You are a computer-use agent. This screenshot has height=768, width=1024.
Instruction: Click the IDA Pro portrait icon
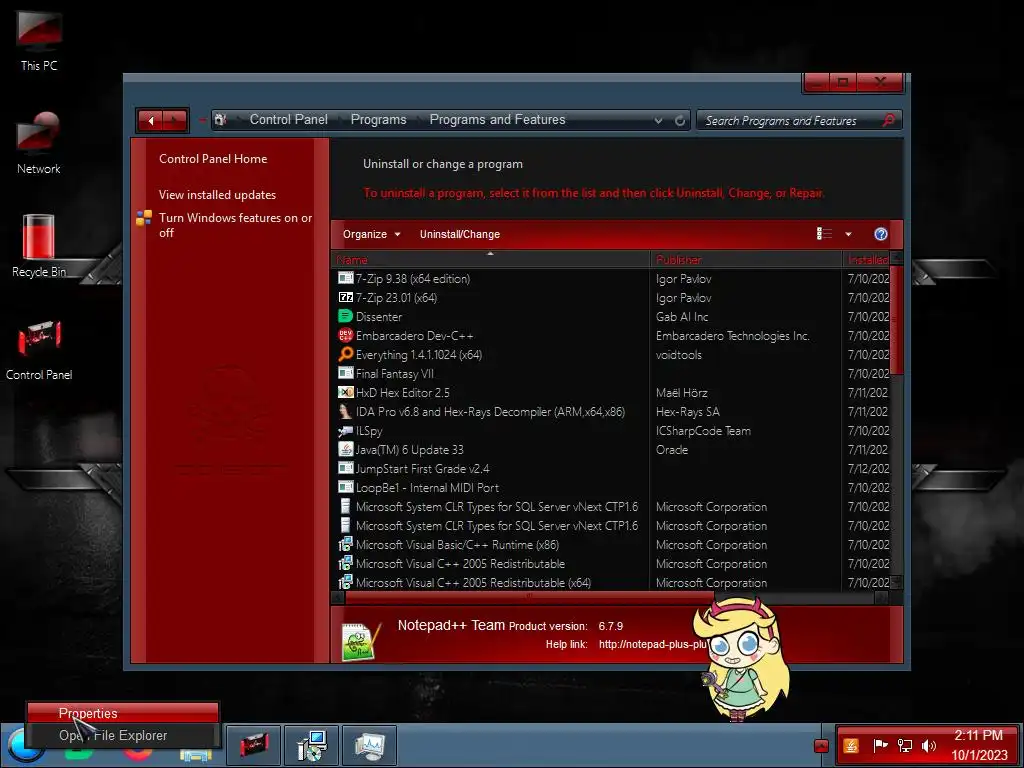(345, 411)
